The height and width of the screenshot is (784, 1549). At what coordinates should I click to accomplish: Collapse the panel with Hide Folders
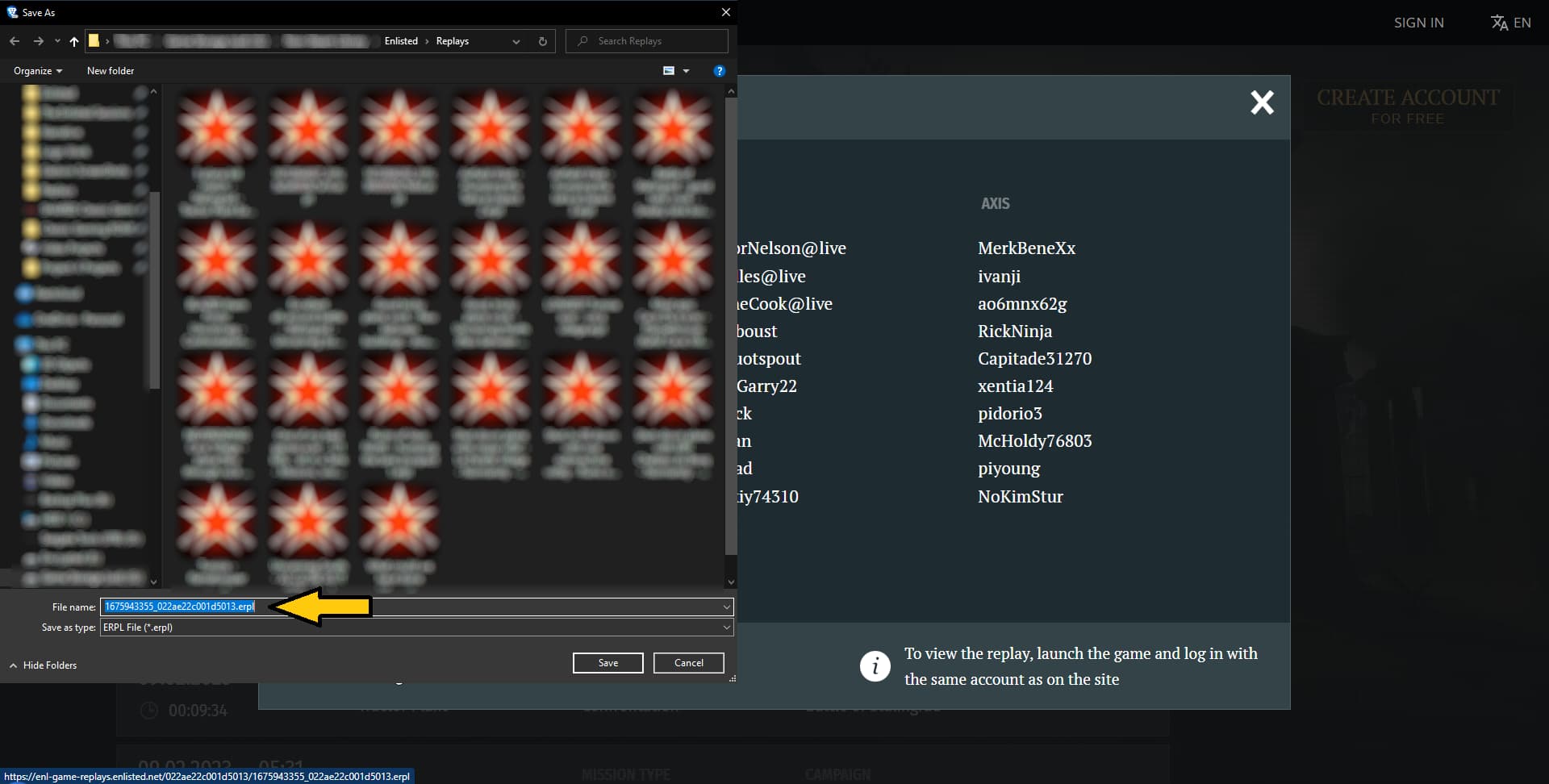pyautogui.click(x=44, y=665)
